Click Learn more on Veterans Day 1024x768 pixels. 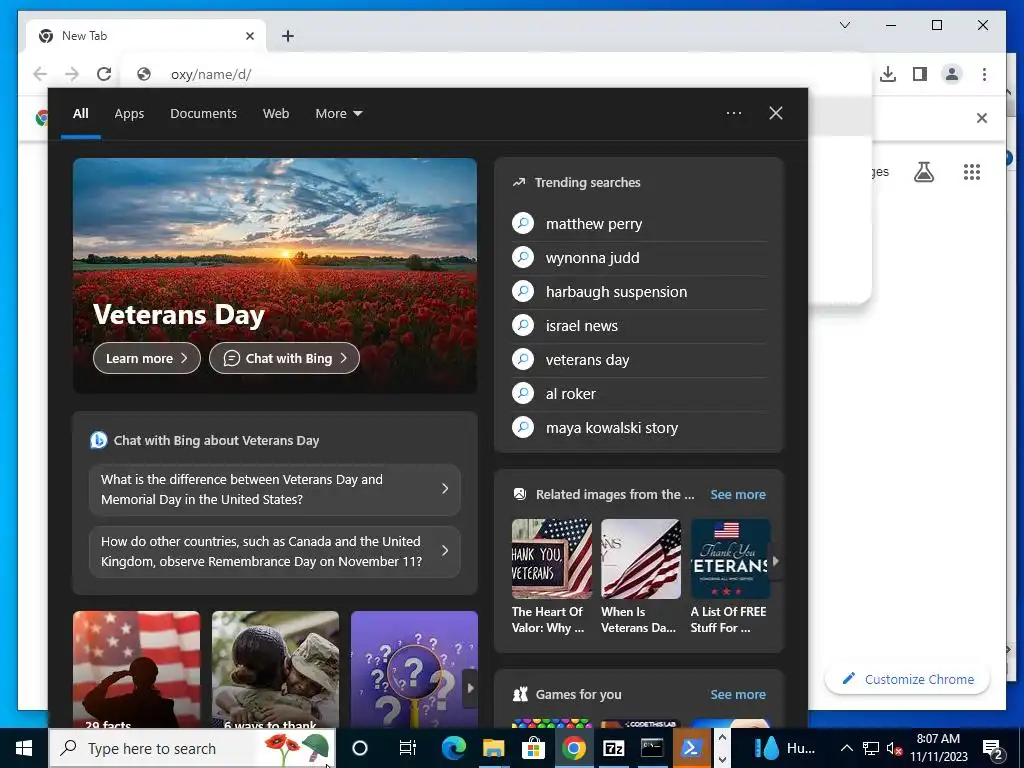[x=147, y=358]
